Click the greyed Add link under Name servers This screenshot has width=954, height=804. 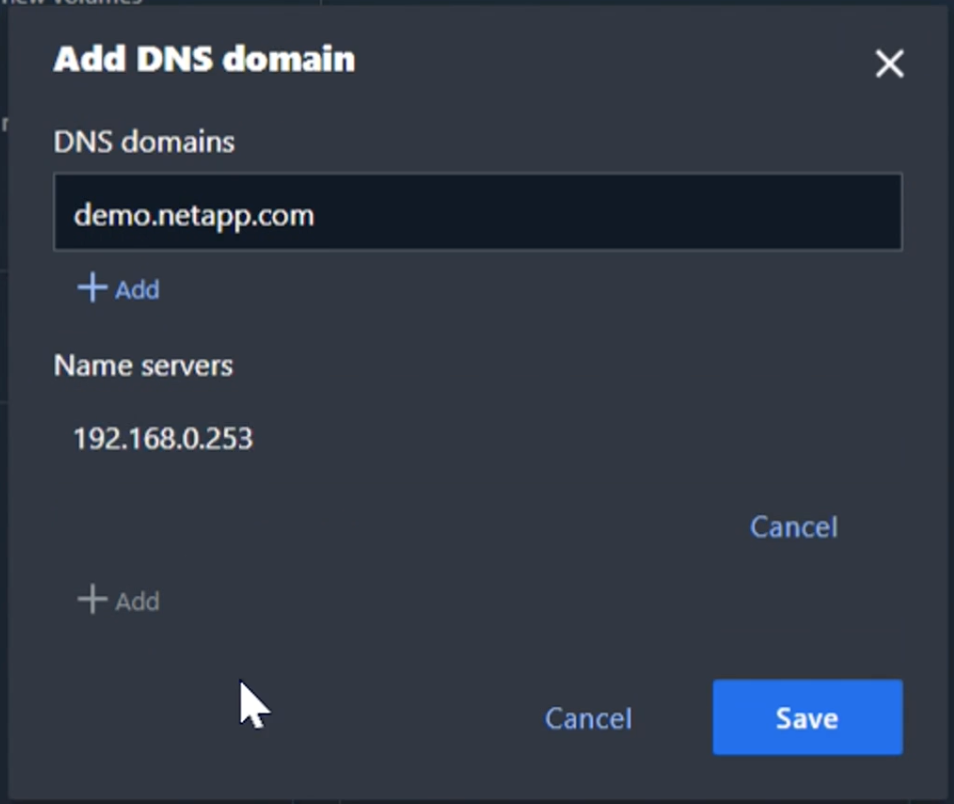(x=137, y=601)
